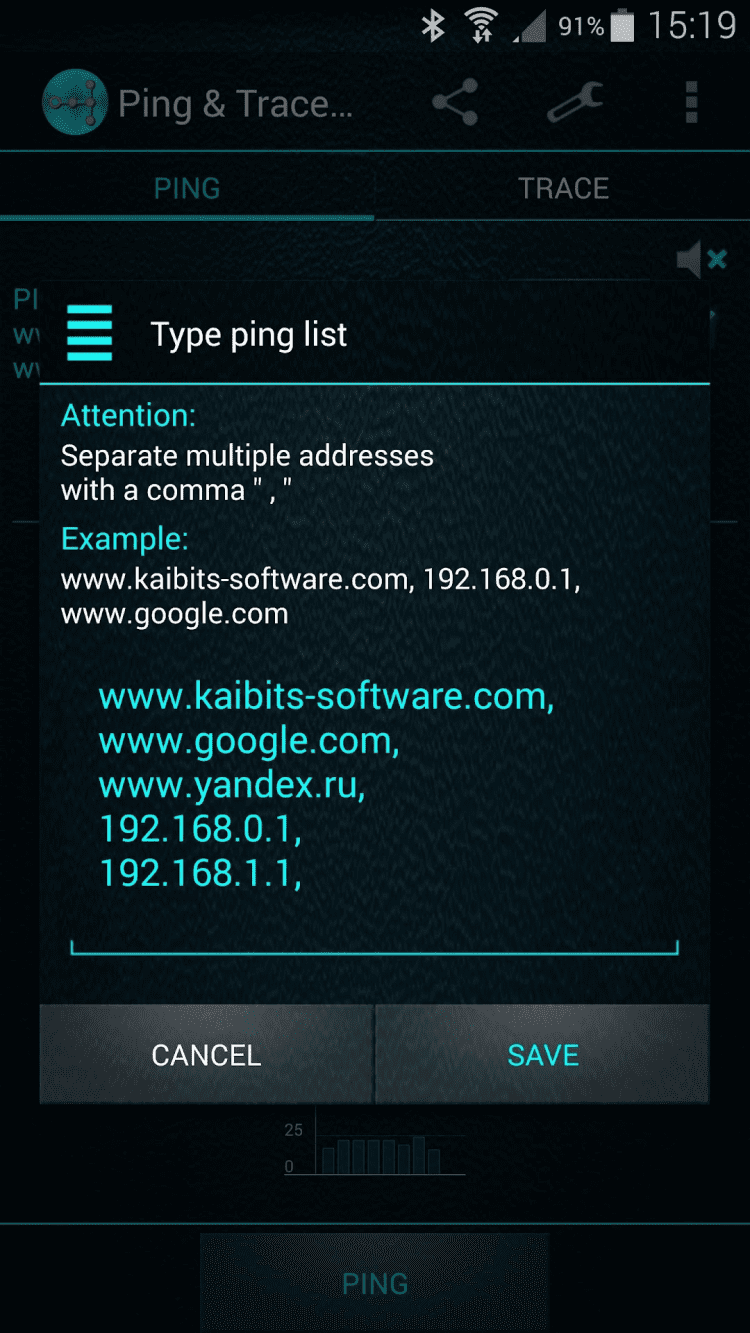
Task: Tap the empty last line of input
Action: 375,920
